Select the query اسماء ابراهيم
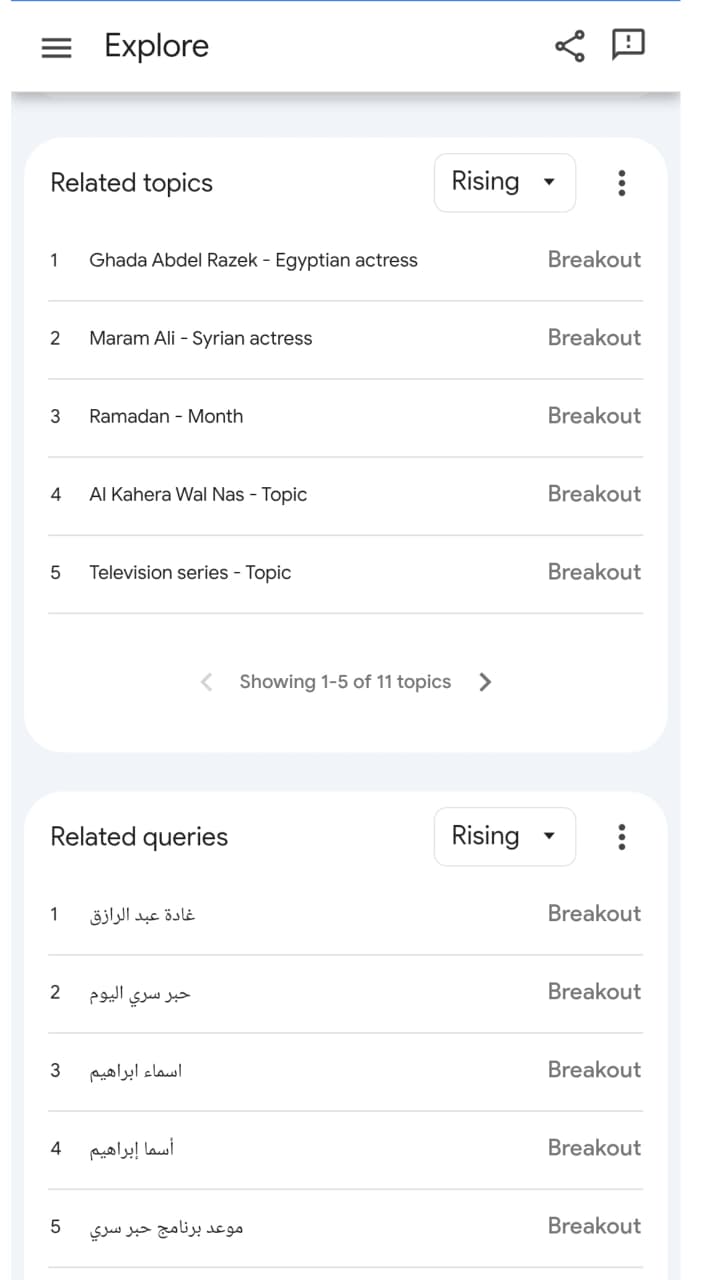Viewport: 720px width, 1280px height. click(x=136, y=1071)
